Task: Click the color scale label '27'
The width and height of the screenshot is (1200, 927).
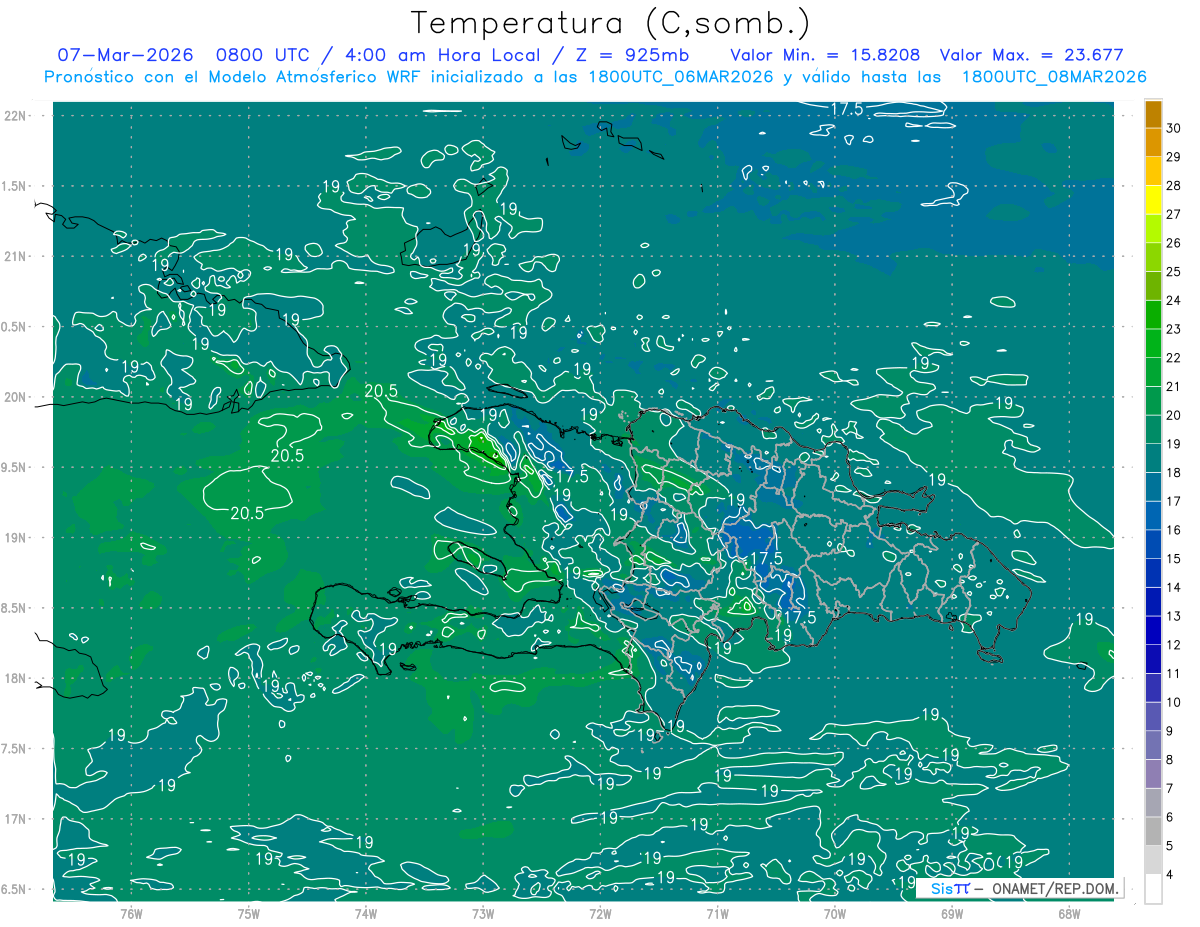Action: [x=1173, y=214]
